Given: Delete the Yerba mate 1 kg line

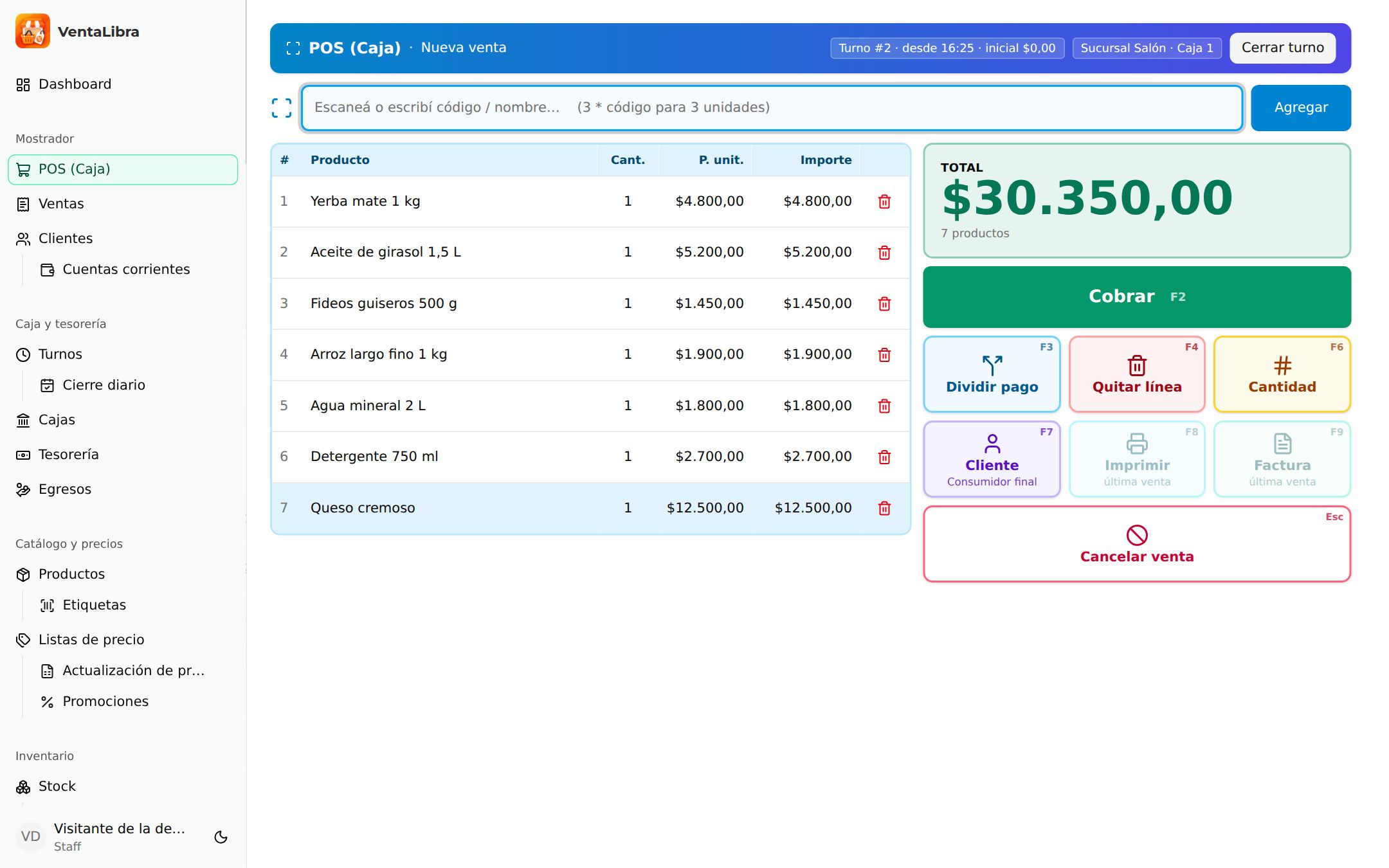Looking at the screenshot, I should [884, 201].
